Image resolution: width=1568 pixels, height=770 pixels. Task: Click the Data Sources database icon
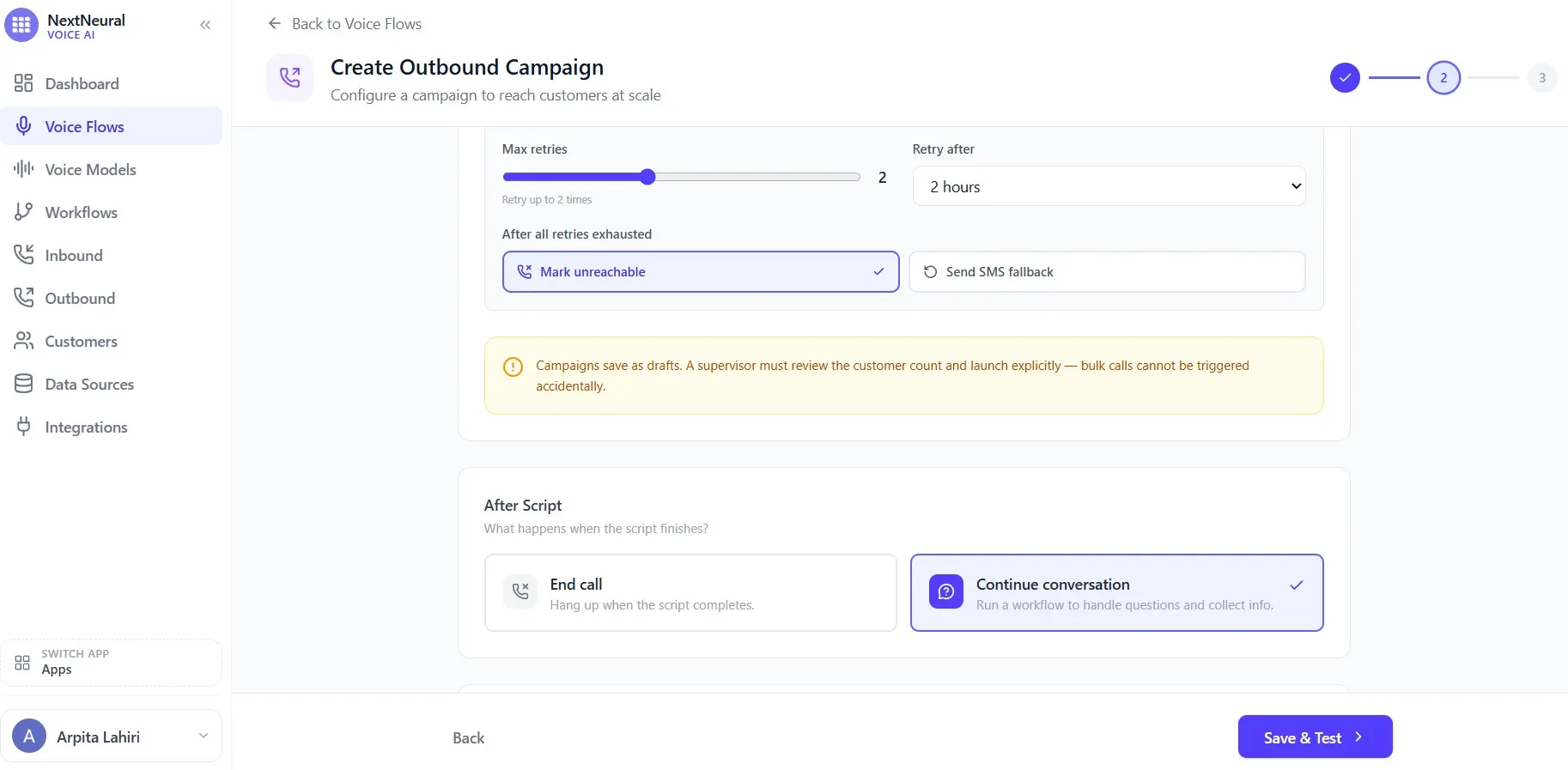[x=24, y=384]
